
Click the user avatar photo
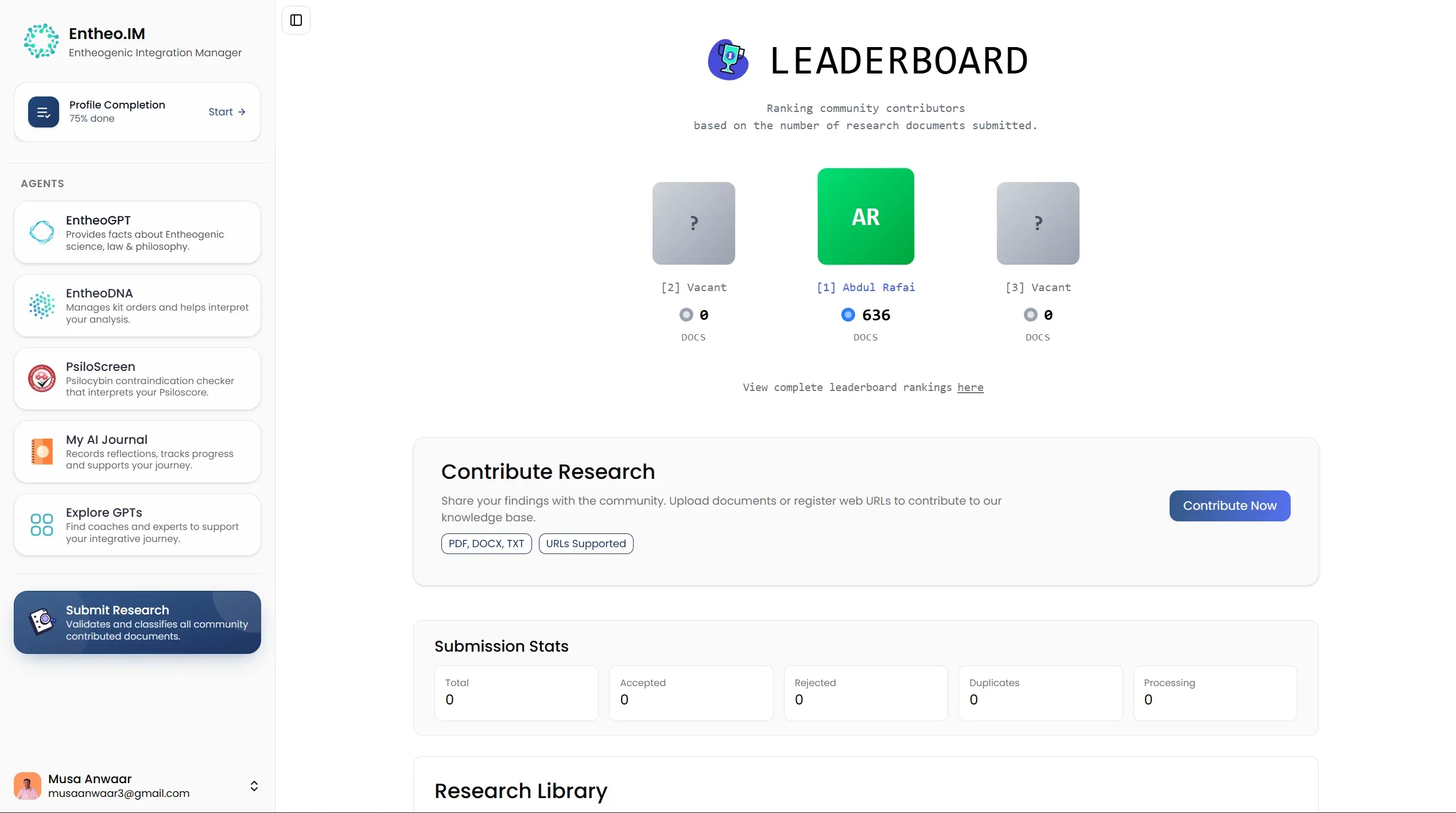point(28,786)
